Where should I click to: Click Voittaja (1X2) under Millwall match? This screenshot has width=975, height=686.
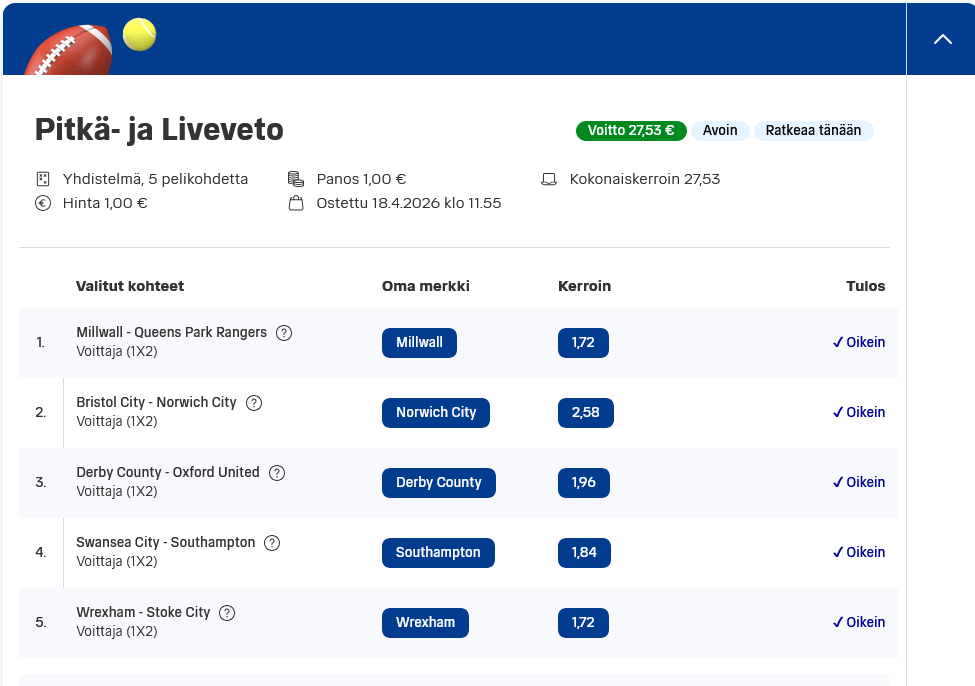pyautogui.click(x=117, y=351)
